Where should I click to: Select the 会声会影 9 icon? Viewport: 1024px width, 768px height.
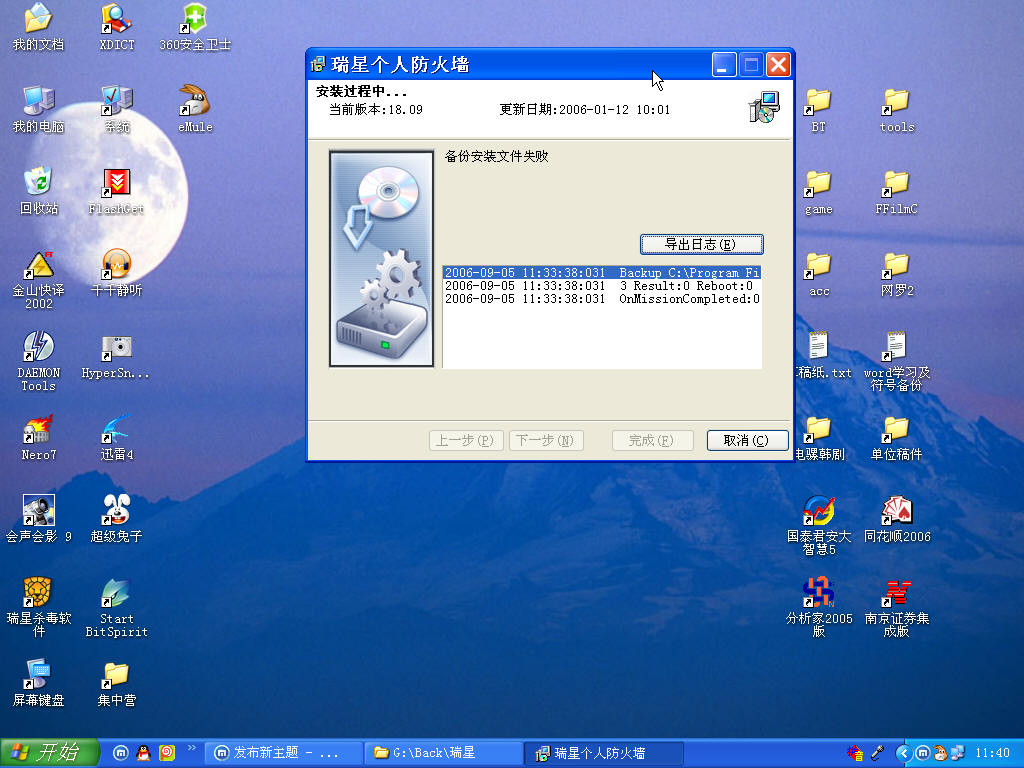point(39,520)
